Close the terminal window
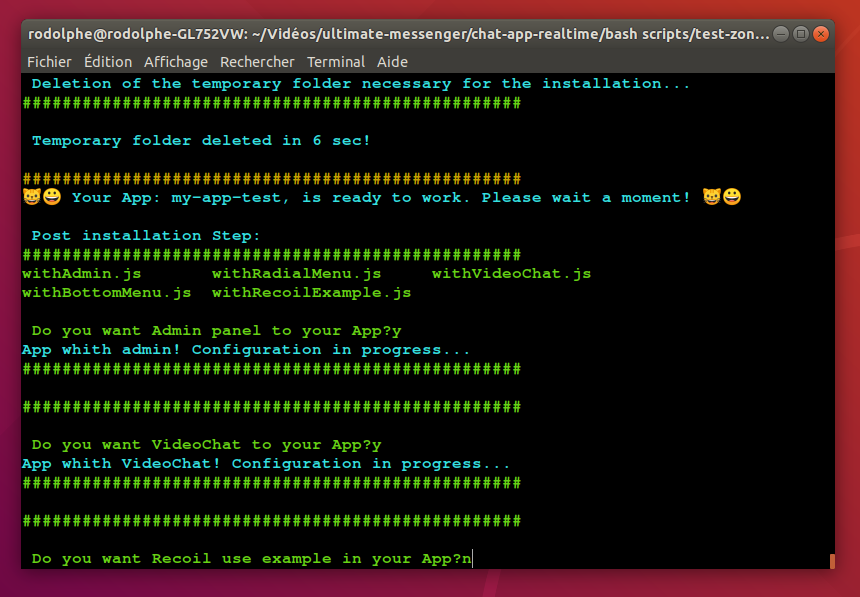 (821, 33)
